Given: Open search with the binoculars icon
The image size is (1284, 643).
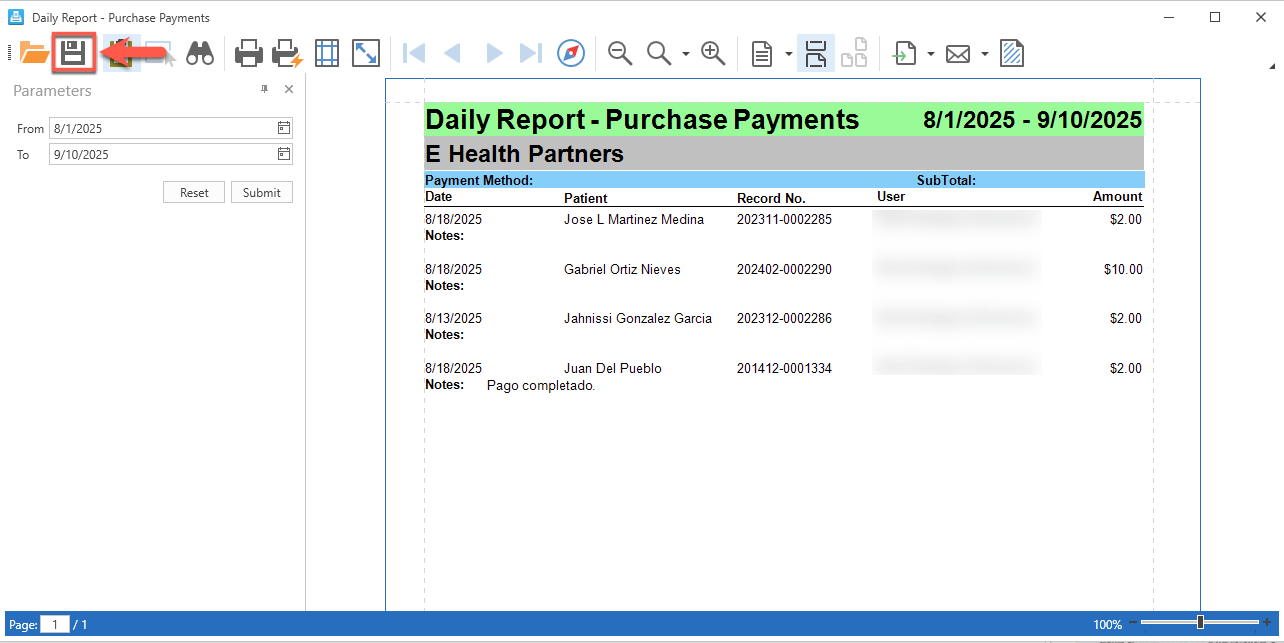Looking at the screenshot, I should [x=200, y=53].
